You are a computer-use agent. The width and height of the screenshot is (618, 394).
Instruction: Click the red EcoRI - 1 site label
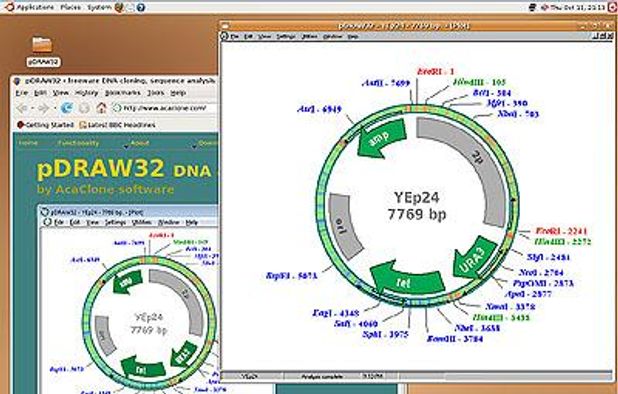tap(436, 71)
